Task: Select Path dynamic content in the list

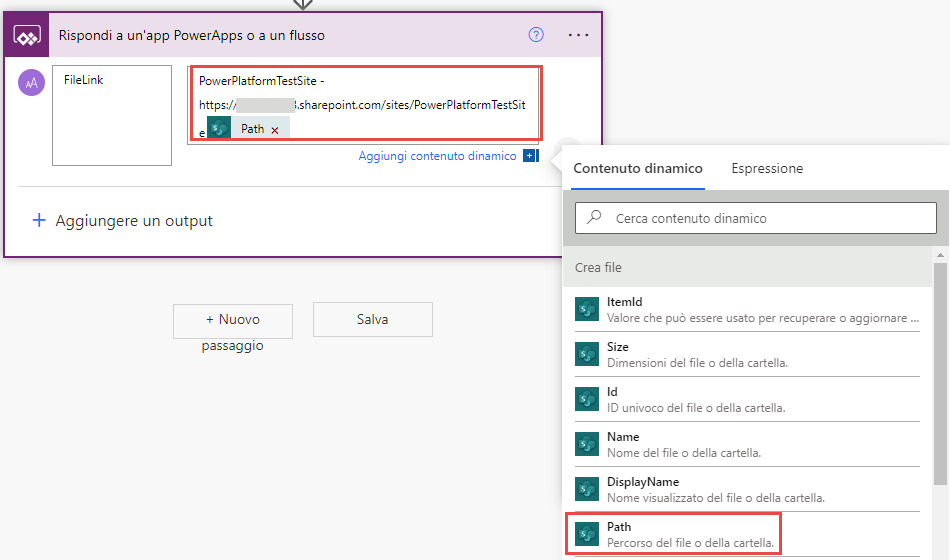Action: click(x=747, y=534)
